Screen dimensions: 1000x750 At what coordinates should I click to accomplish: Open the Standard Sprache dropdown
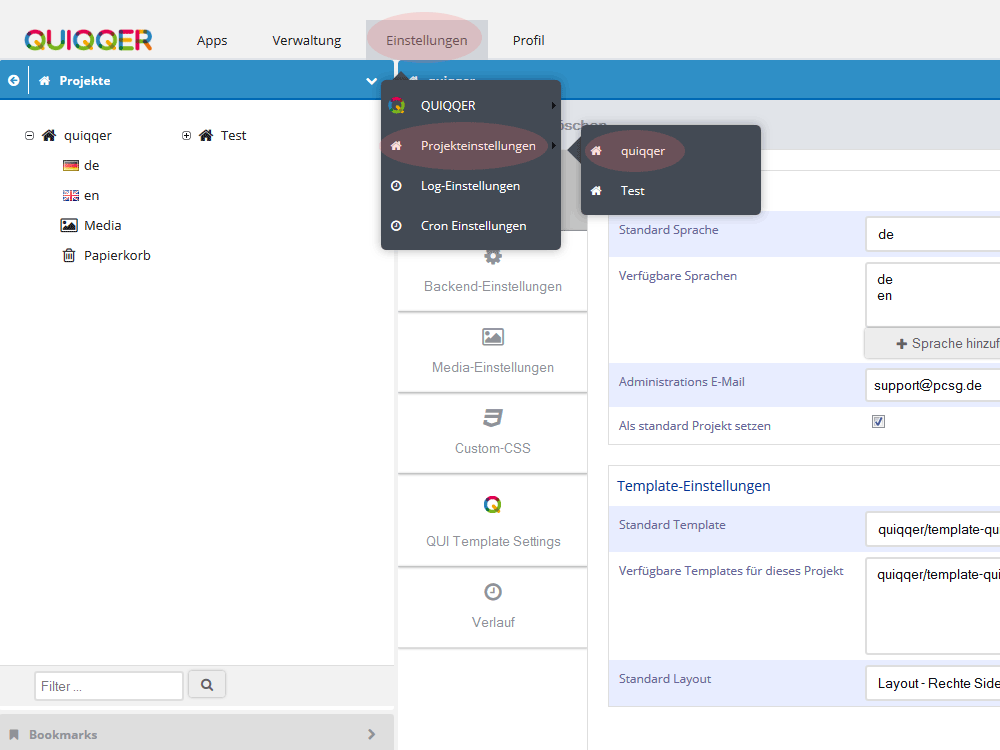(932, 234)
